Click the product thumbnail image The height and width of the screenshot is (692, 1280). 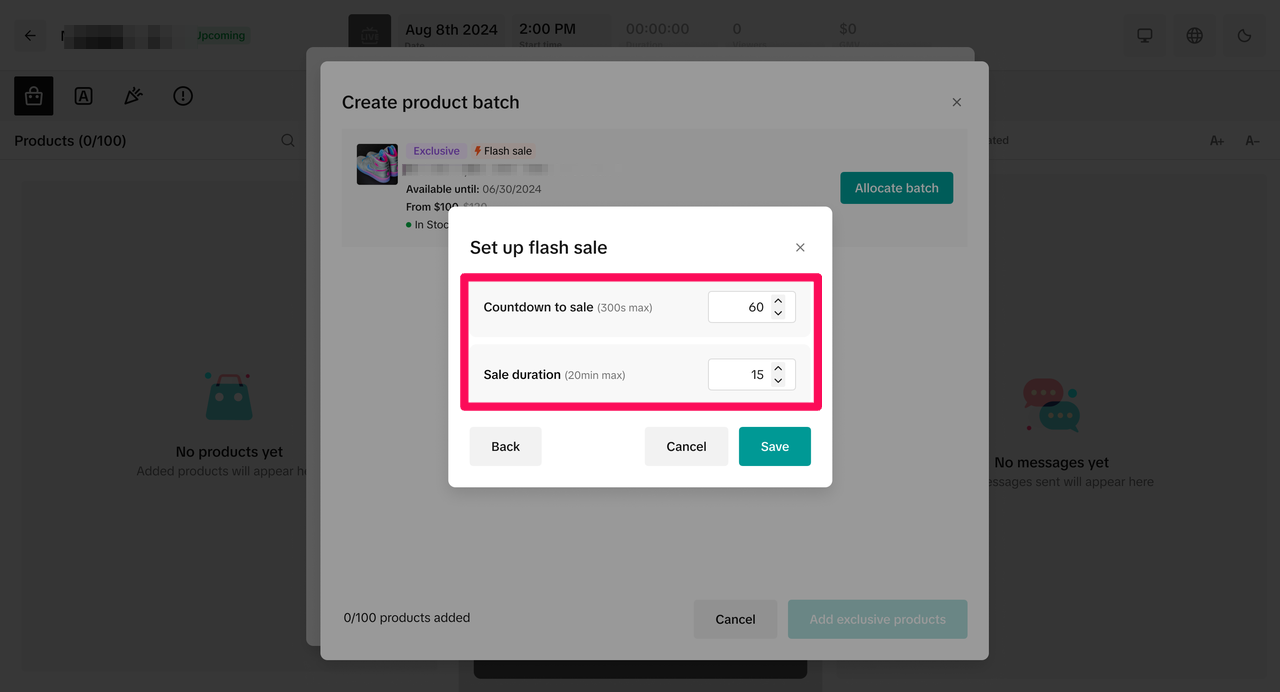[x=377, y=165]
